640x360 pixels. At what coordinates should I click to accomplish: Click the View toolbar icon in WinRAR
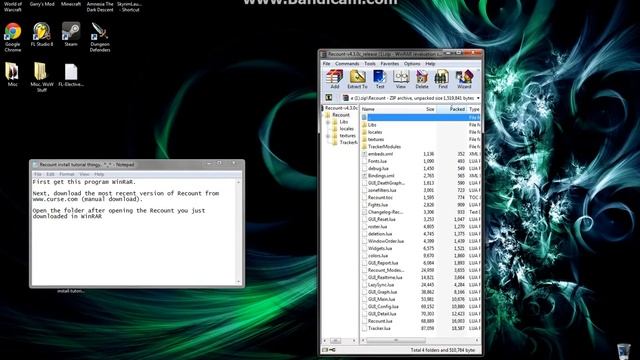401,79
